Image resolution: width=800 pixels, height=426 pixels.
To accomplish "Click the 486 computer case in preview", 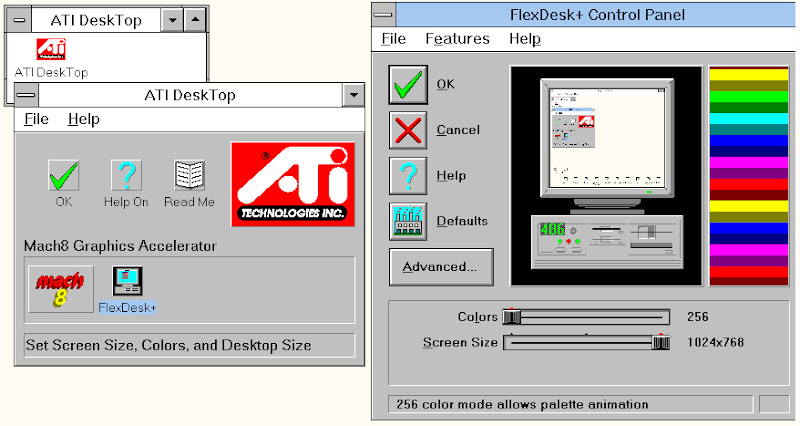I will [607, 241].
